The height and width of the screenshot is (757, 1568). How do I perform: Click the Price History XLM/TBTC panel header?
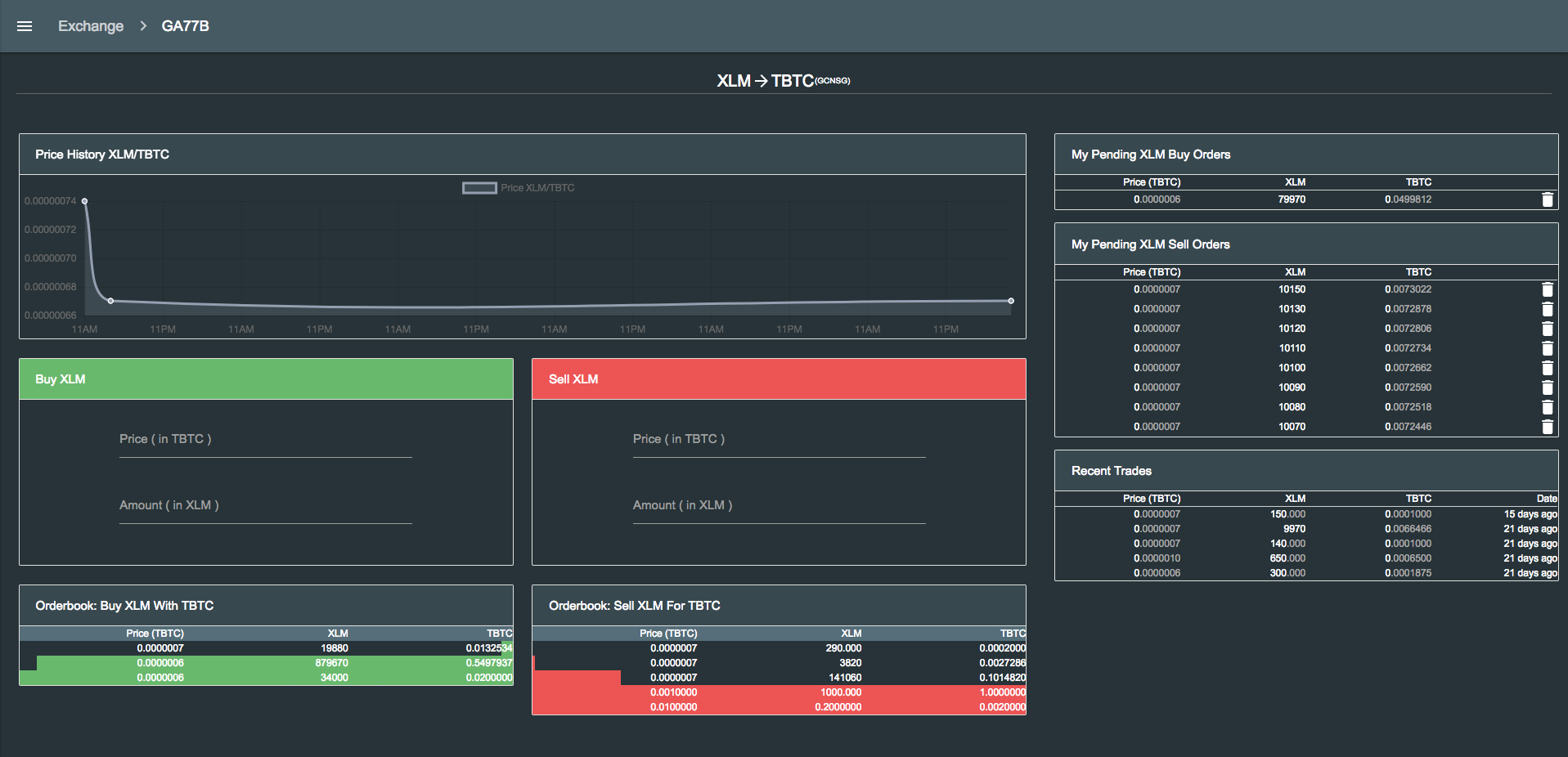click(523, 155)
